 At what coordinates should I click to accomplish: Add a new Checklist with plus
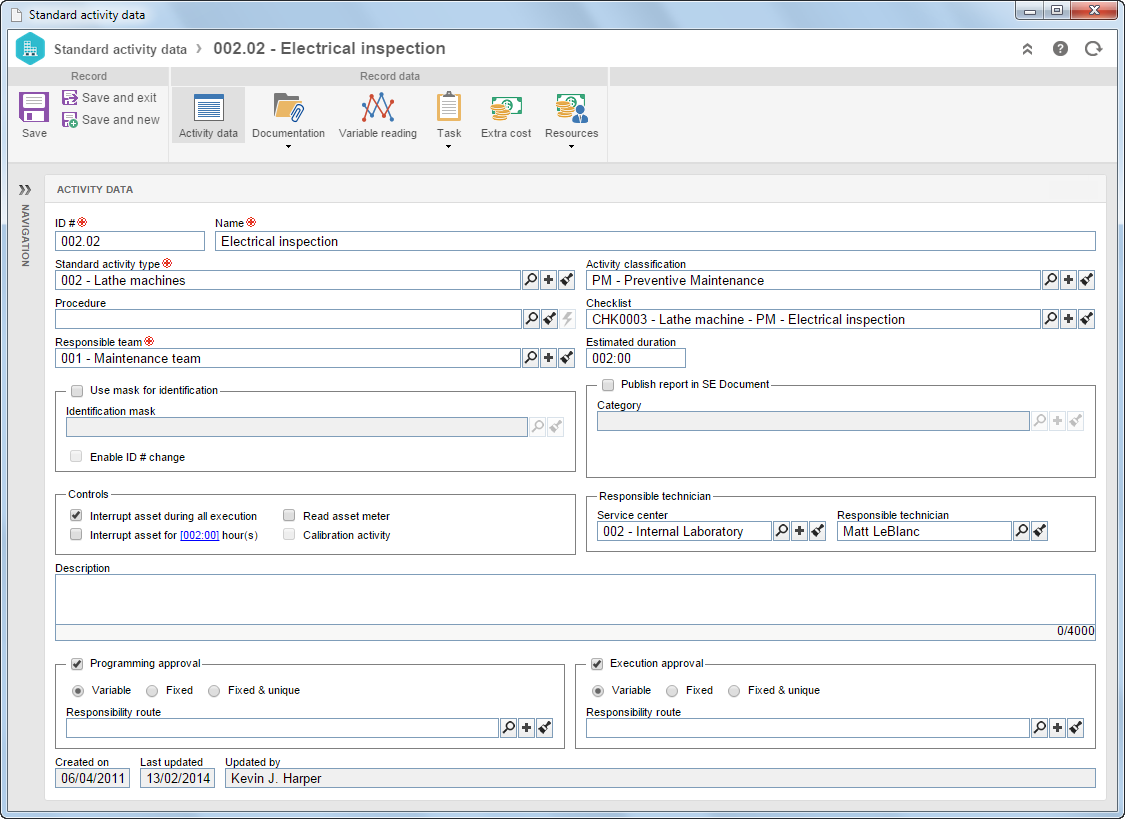1068,318
